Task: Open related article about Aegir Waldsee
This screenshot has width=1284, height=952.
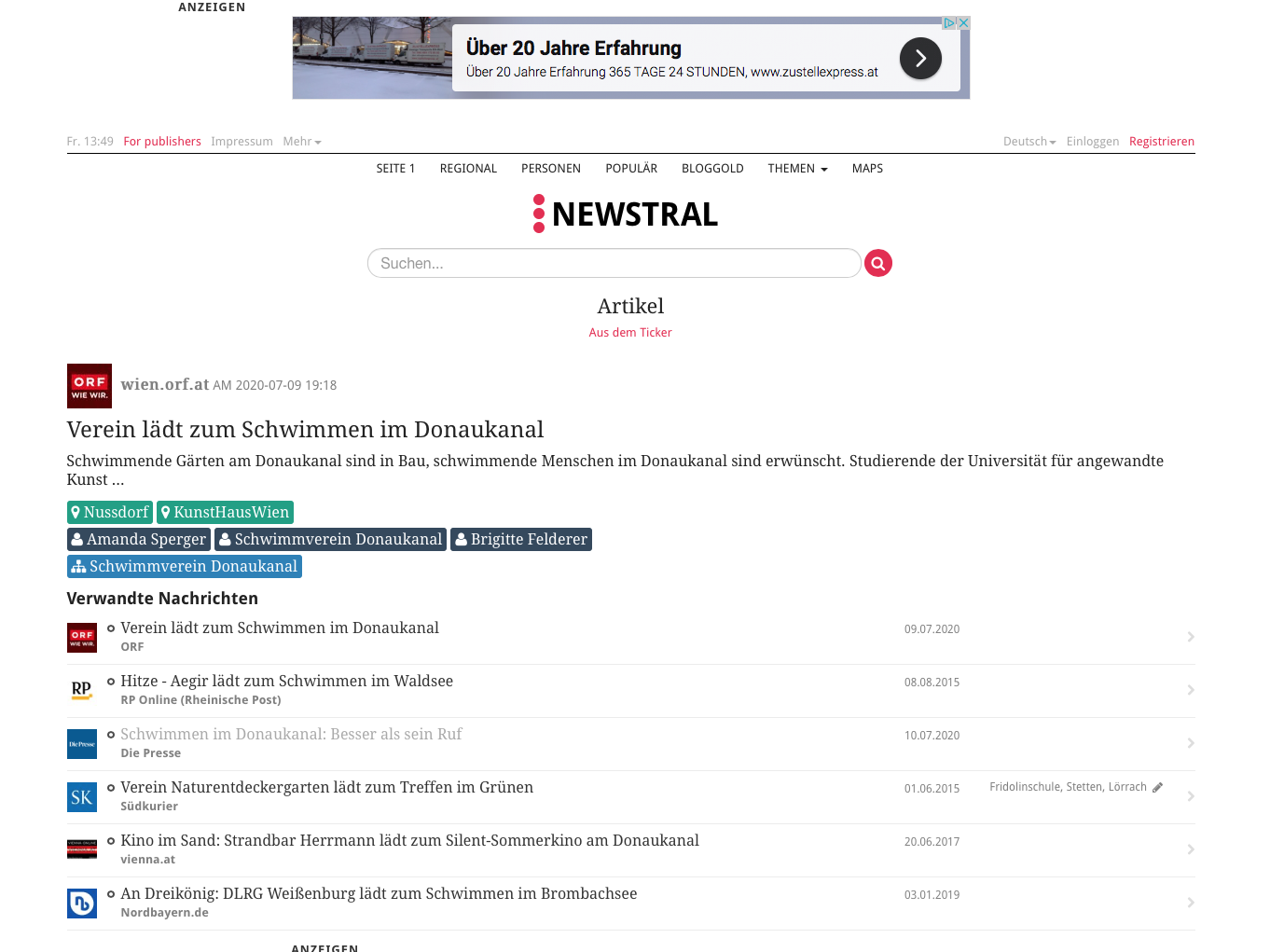Action: [287, 682]
